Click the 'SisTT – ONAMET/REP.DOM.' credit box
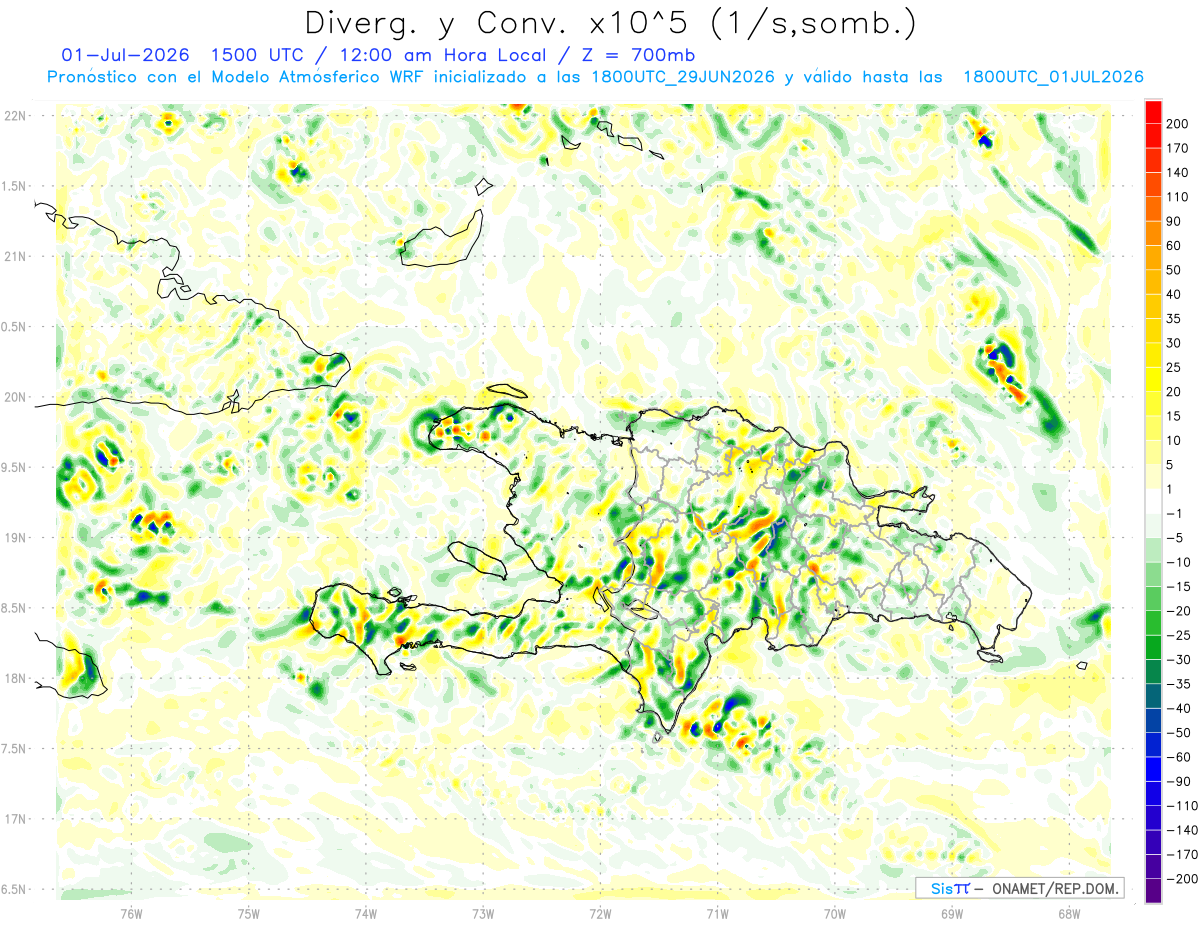The width and height of the screenshot is (1200, 927). (1019, 888)
